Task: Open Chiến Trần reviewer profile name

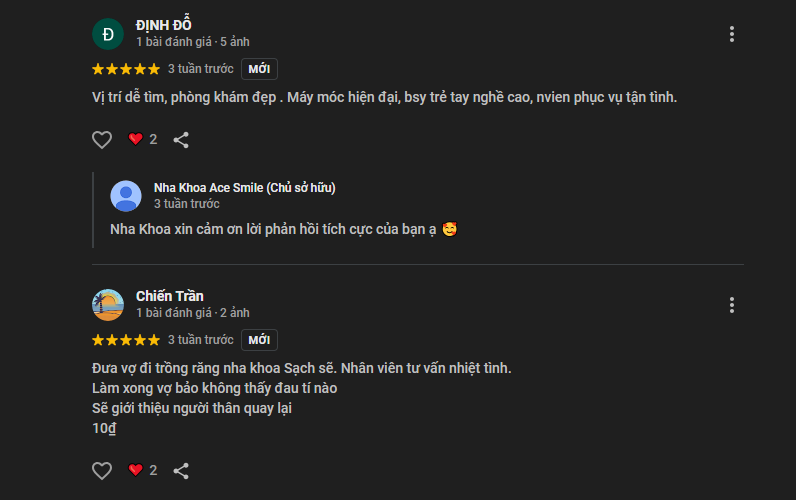Action: pos(170,296)
